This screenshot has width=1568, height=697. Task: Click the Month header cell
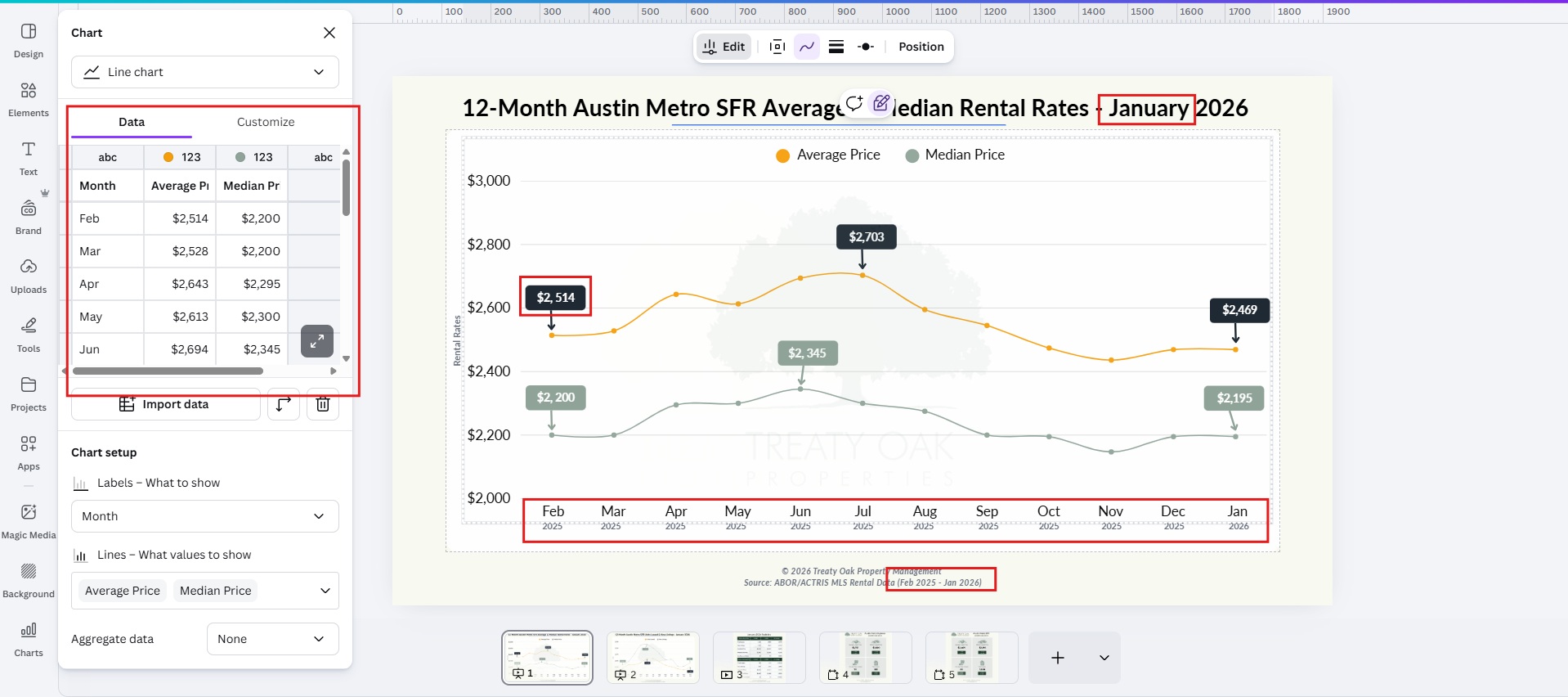pyautogui.click(x=108, y=186)
